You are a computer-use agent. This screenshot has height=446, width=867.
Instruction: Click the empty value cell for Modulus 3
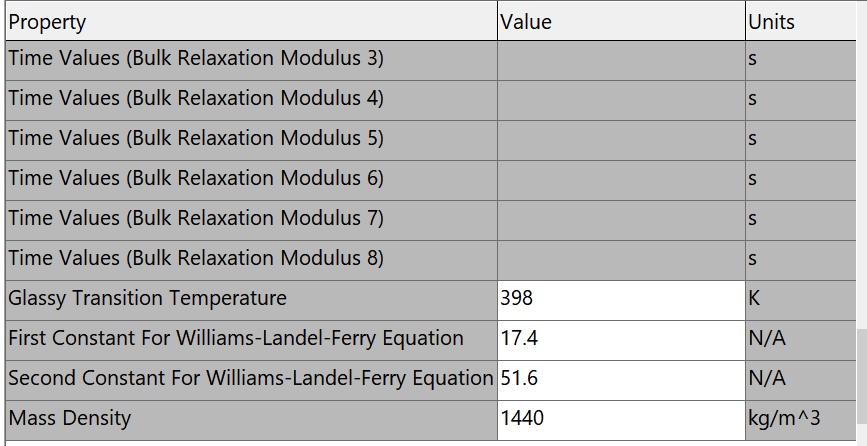(621, 60)
